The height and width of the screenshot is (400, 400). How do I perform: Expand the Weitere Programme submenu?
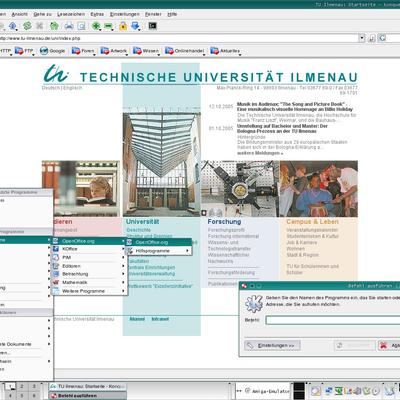click(x=89, y=291)
